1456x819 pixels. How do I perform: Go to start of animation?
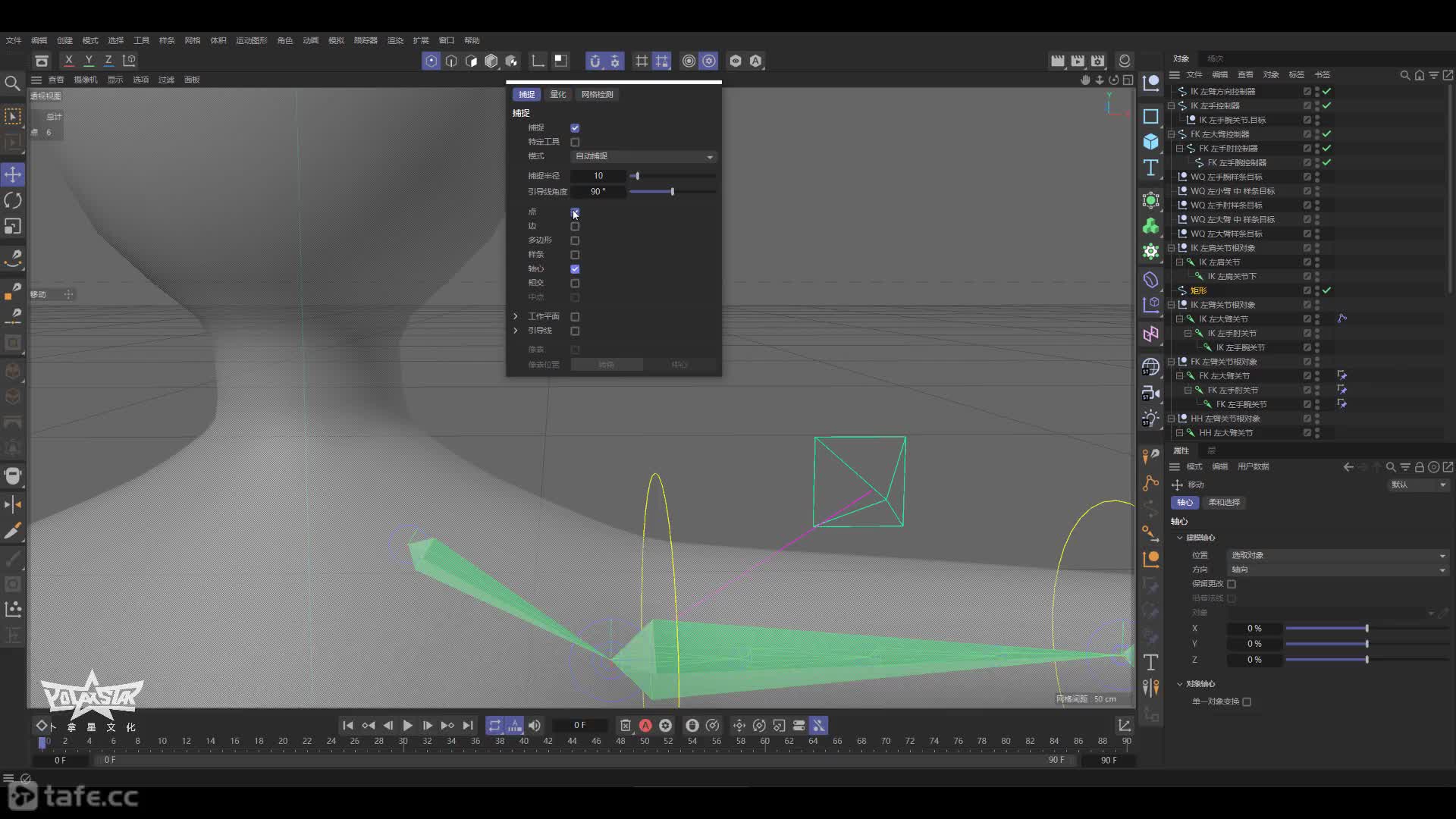click(348, 726)
